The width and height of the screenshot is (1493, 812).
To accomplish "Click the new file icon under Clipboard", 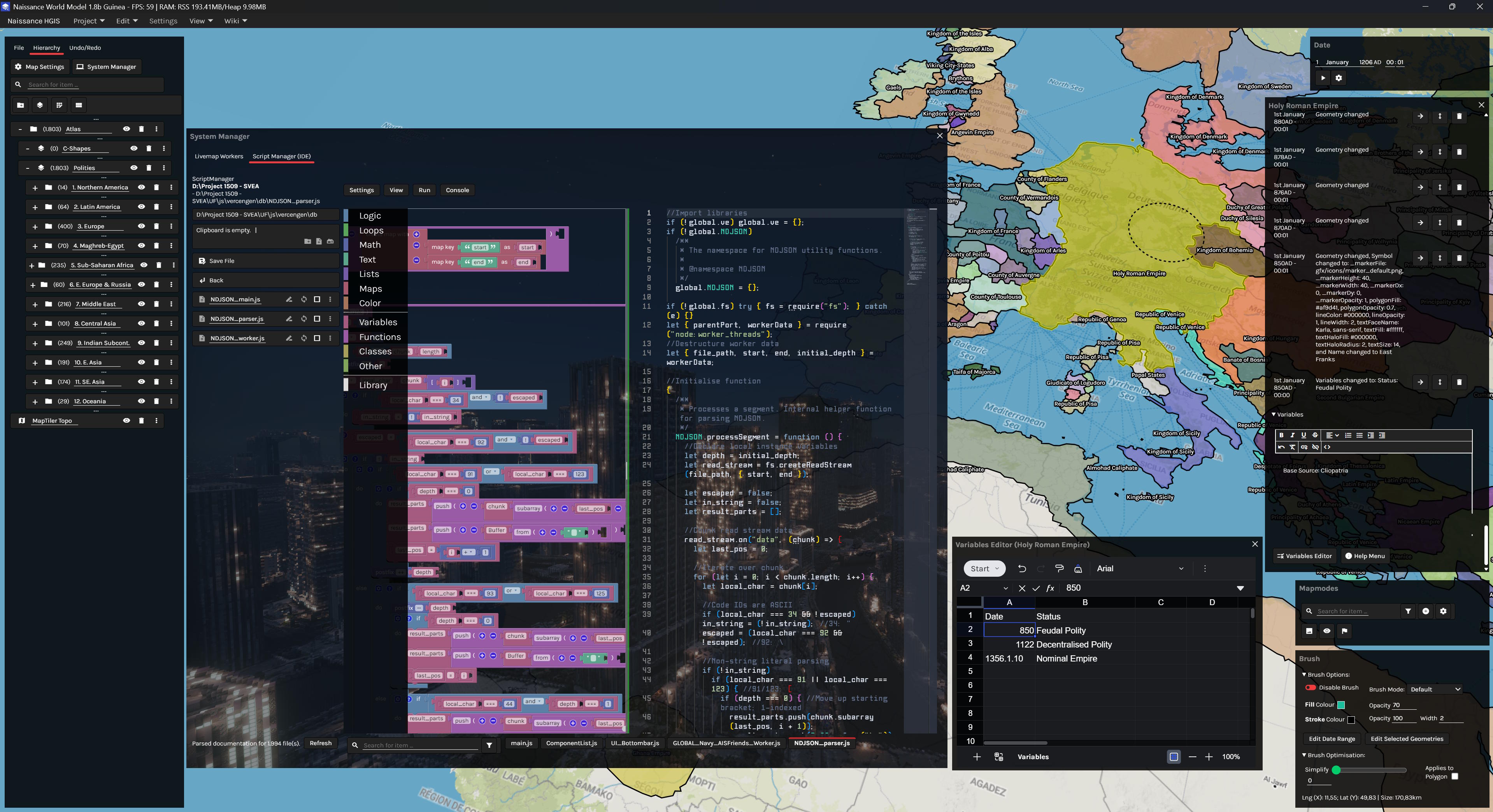I will click(x=319, y=241).
